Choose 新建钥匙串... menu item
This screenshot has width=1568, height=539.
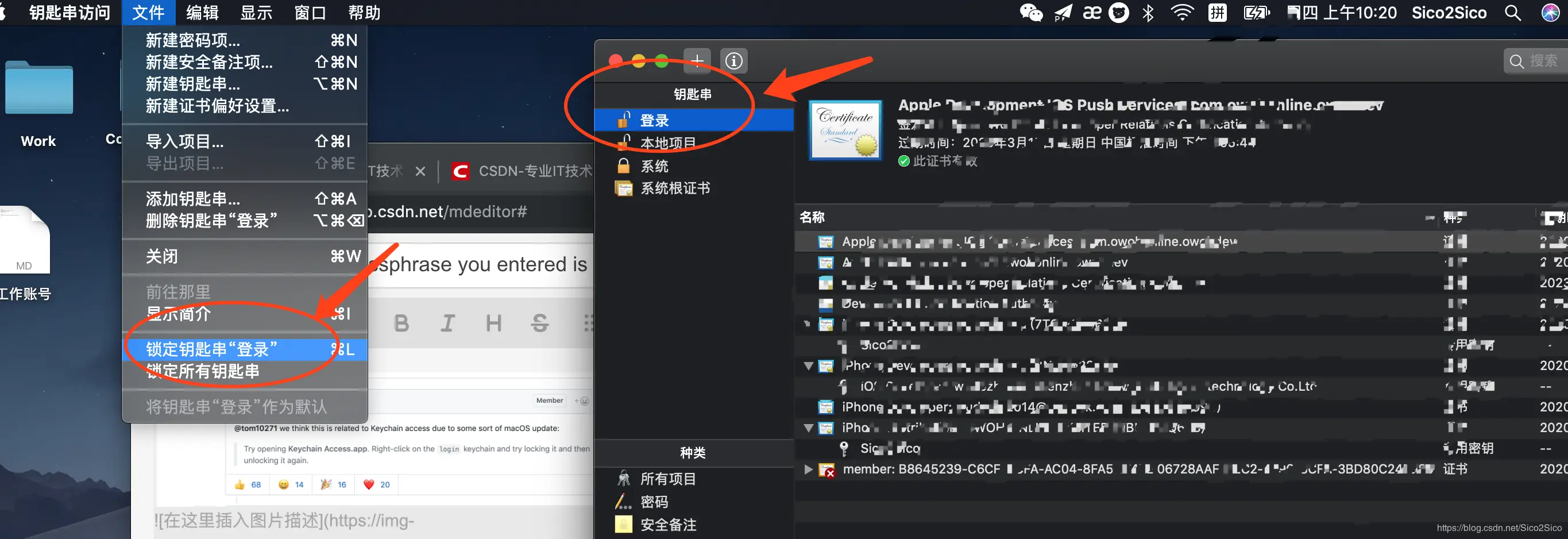(245, 84)
